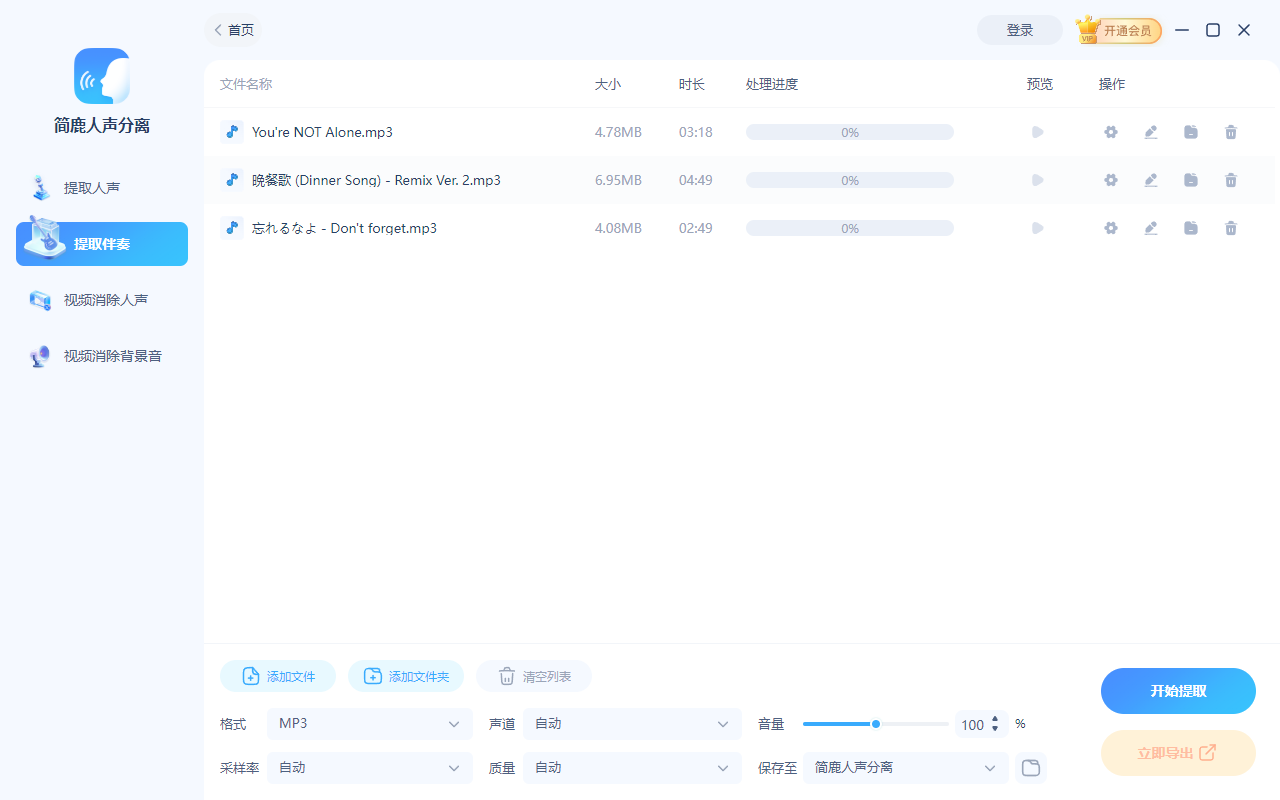
Task: Switch to 提取人声 in sidebar
Action: point(92,188)
